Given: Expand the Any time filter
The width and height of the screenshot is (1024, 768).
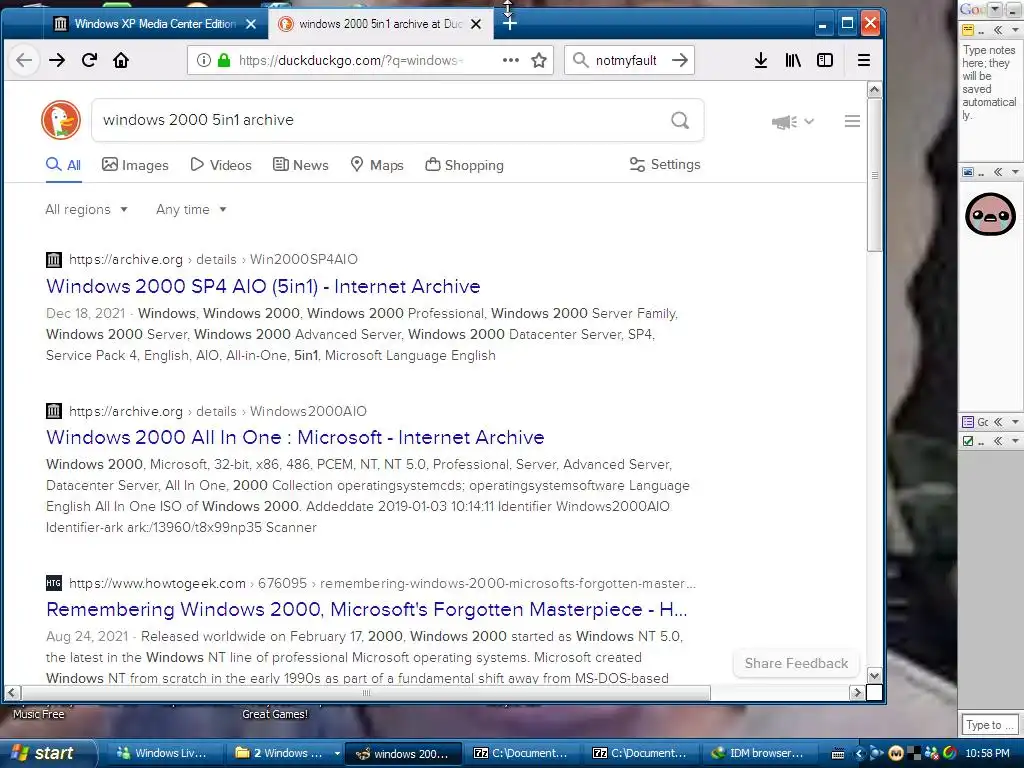Looking at the screenshot, I should point(191,210).
